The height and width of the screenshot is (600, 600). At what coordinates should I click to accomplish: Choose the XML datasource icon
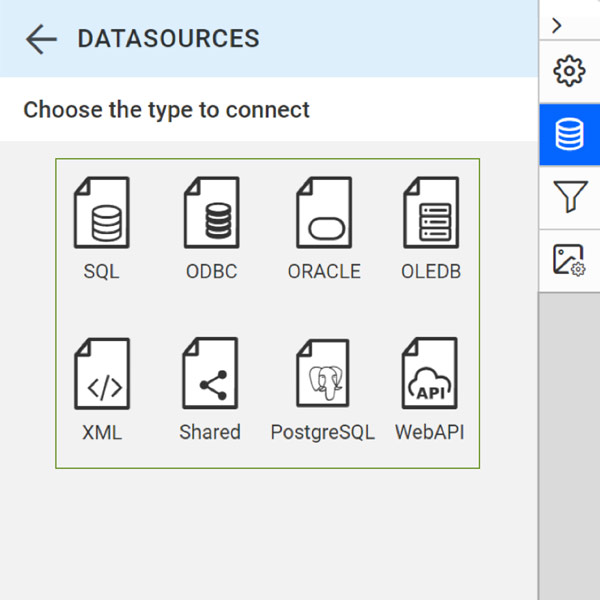pyautogui.click(x=102, y=375)
